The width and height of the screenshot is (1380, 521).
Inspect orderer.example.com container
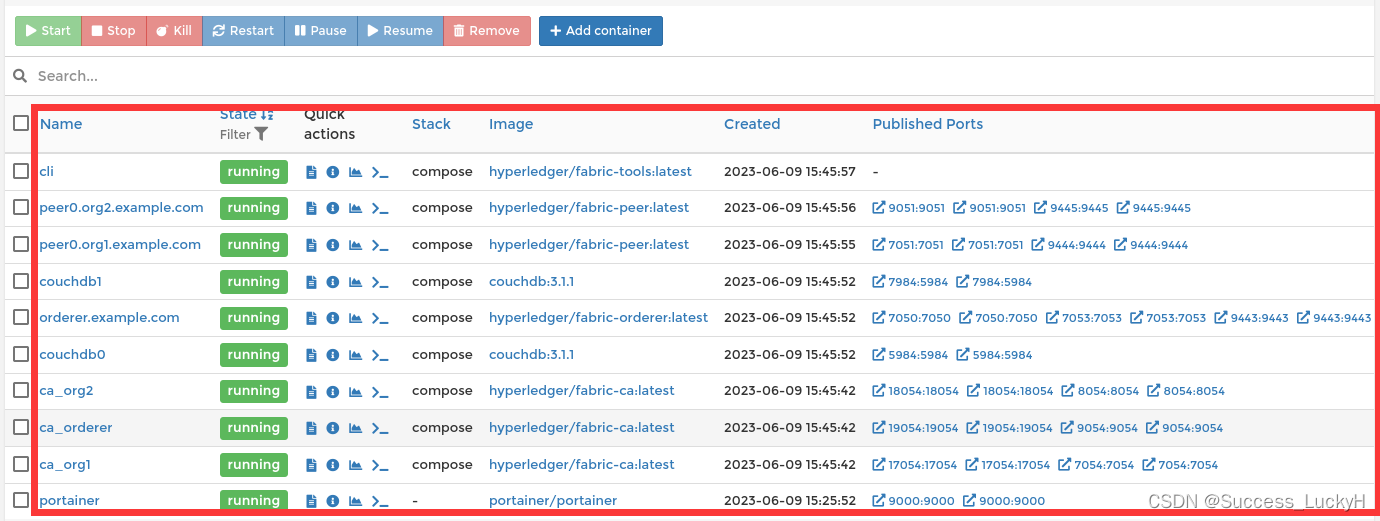tap(333, 318)
